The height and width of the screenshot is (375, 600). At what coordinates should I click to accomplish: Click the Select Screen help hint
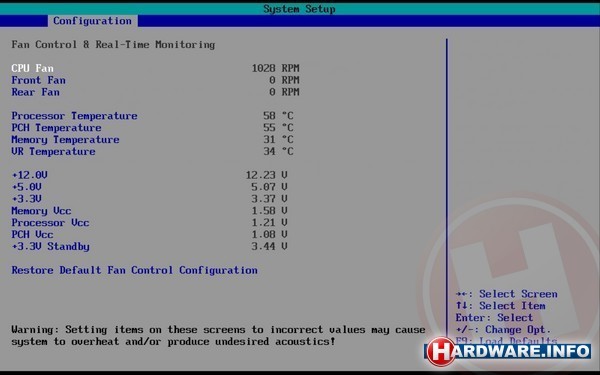coord(506,293)
